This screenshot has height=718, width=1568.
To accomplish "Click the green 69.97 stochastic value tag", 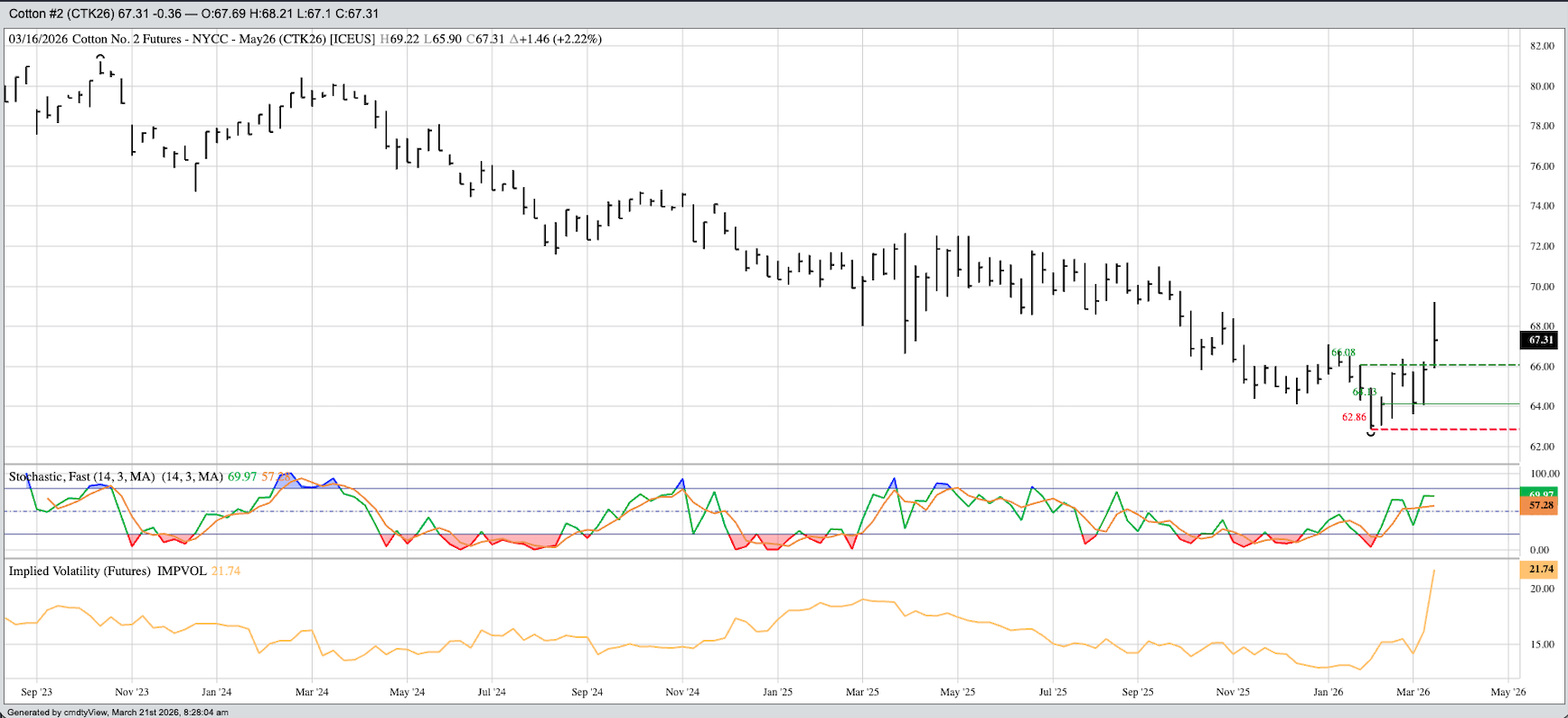I will point(1540,494).
